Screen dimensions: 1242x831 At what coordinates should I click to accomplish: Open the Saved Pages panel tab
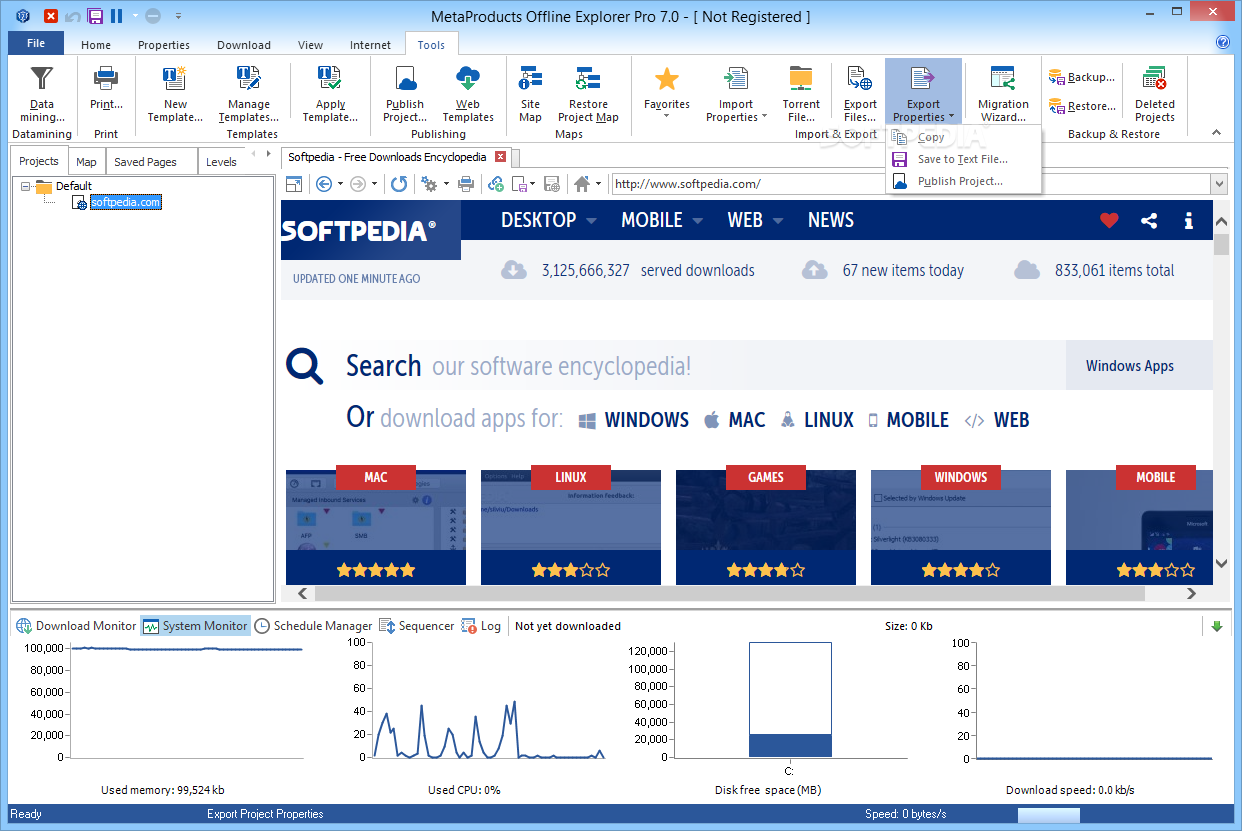coord(145,161)
